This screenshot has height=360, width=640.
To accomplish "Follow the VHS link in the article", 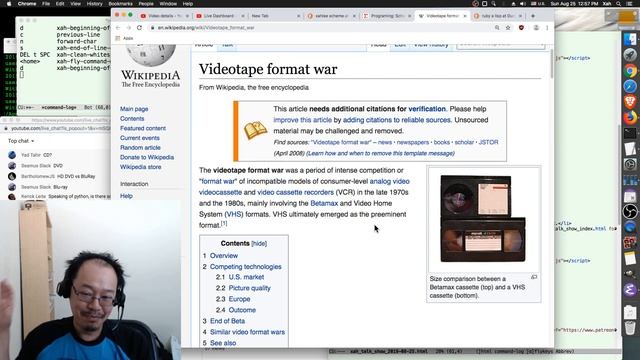I will pos(233,214).
